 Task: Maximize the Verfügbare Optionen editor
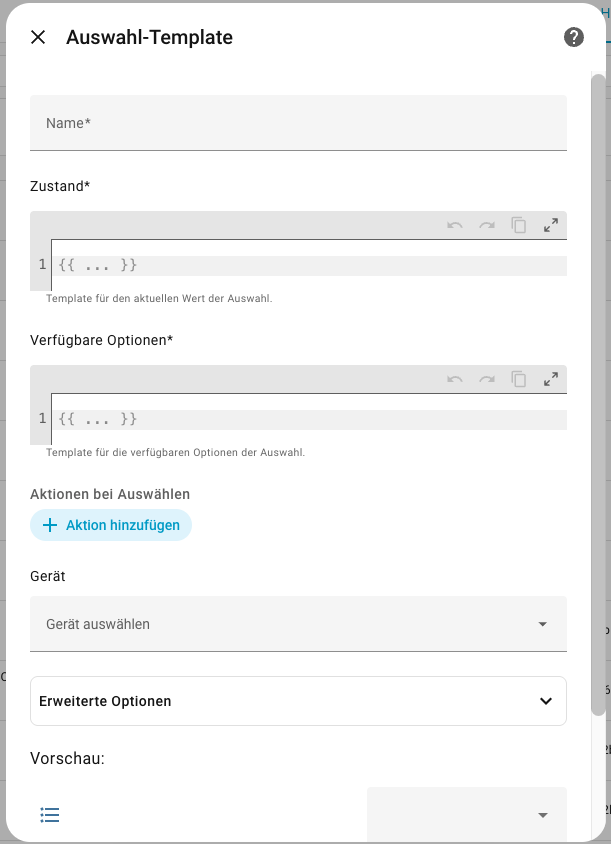click(x=551, y=379)
